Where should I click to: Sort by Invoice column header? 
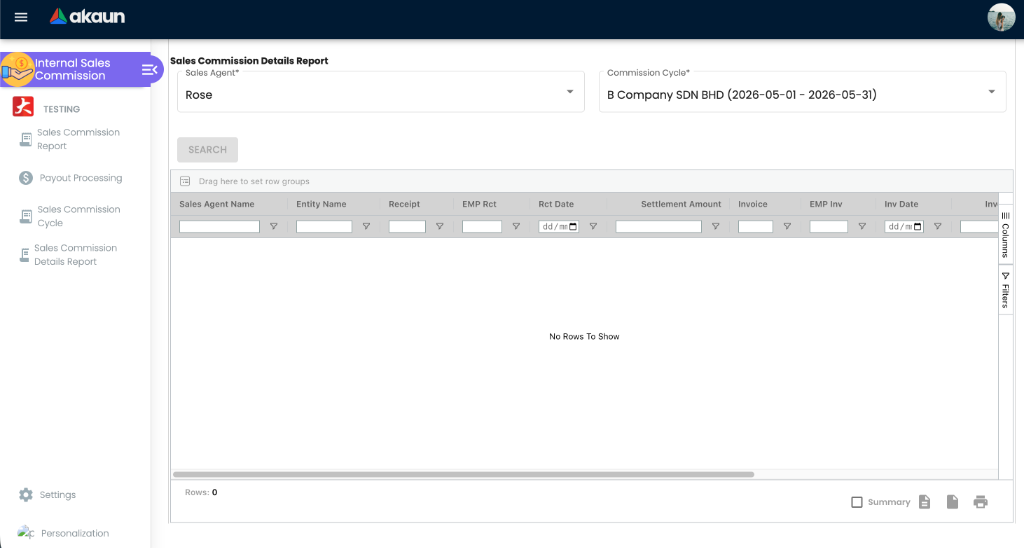pos(752,204)
